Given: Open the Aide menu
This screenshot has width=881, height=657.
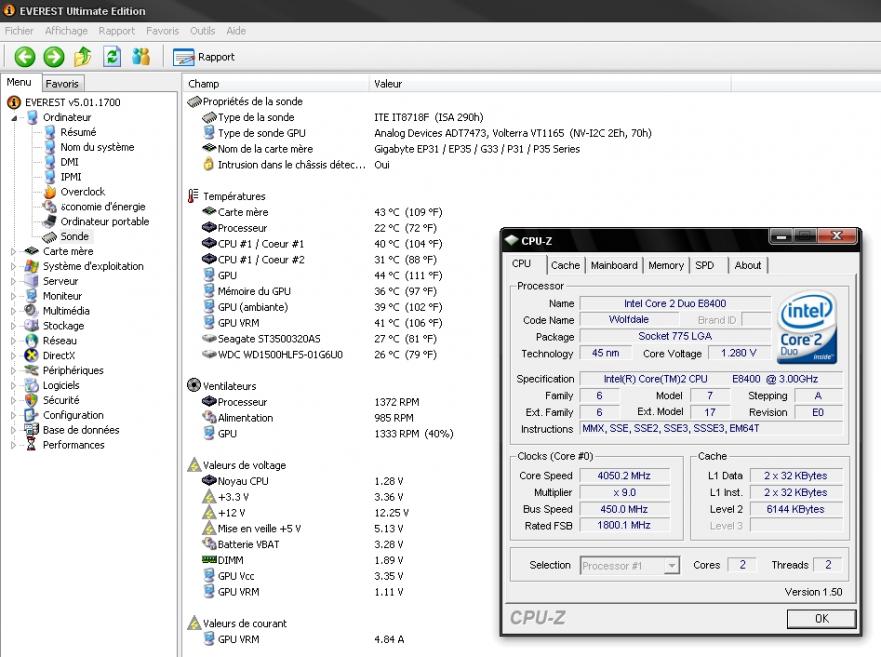Looking at the screenshot, I should point(236,31).
